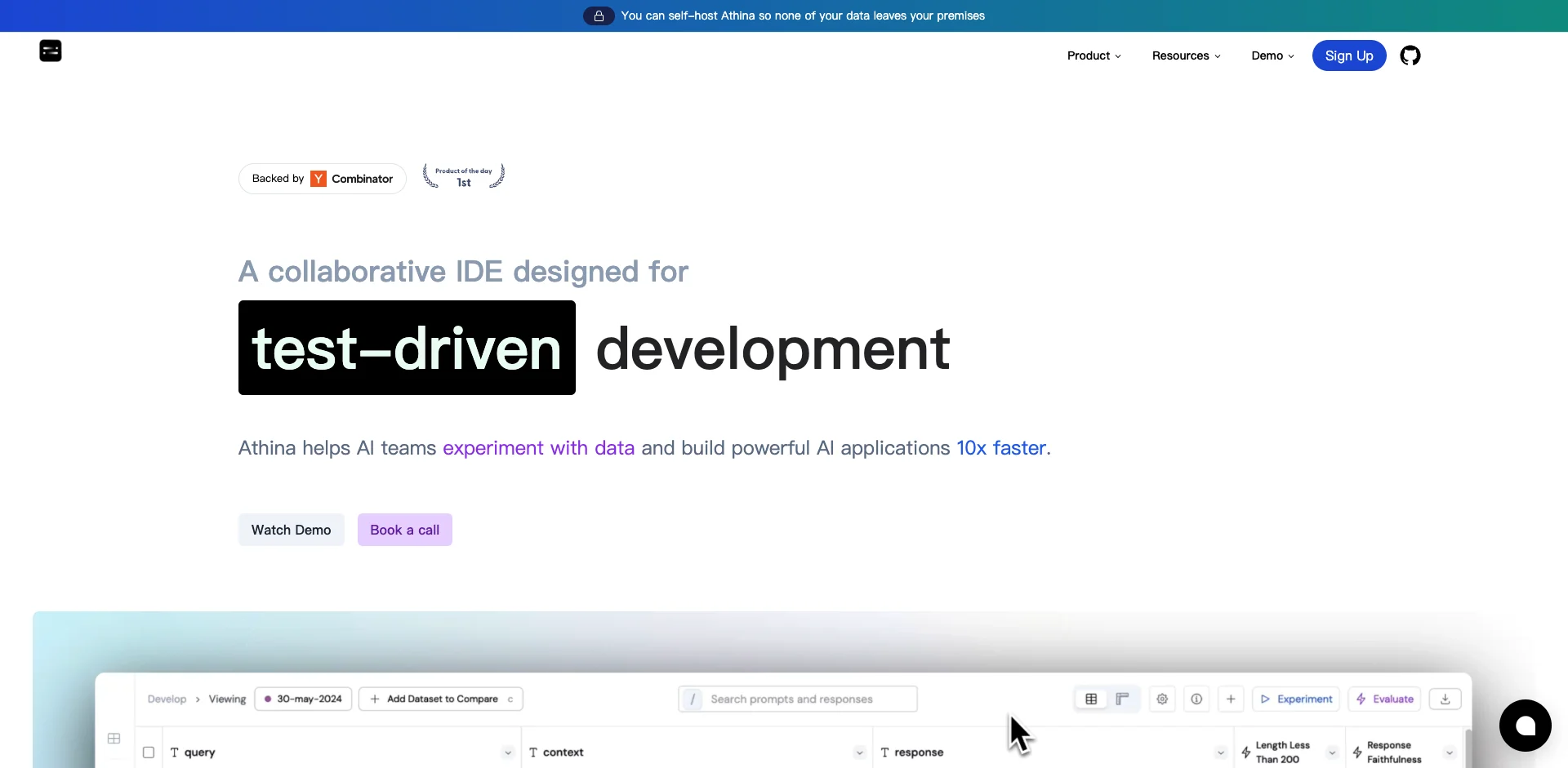Click the info circle icon
Image resolution: width=1568 pixels, height=768 pixels.
(x=1196, y=699)
